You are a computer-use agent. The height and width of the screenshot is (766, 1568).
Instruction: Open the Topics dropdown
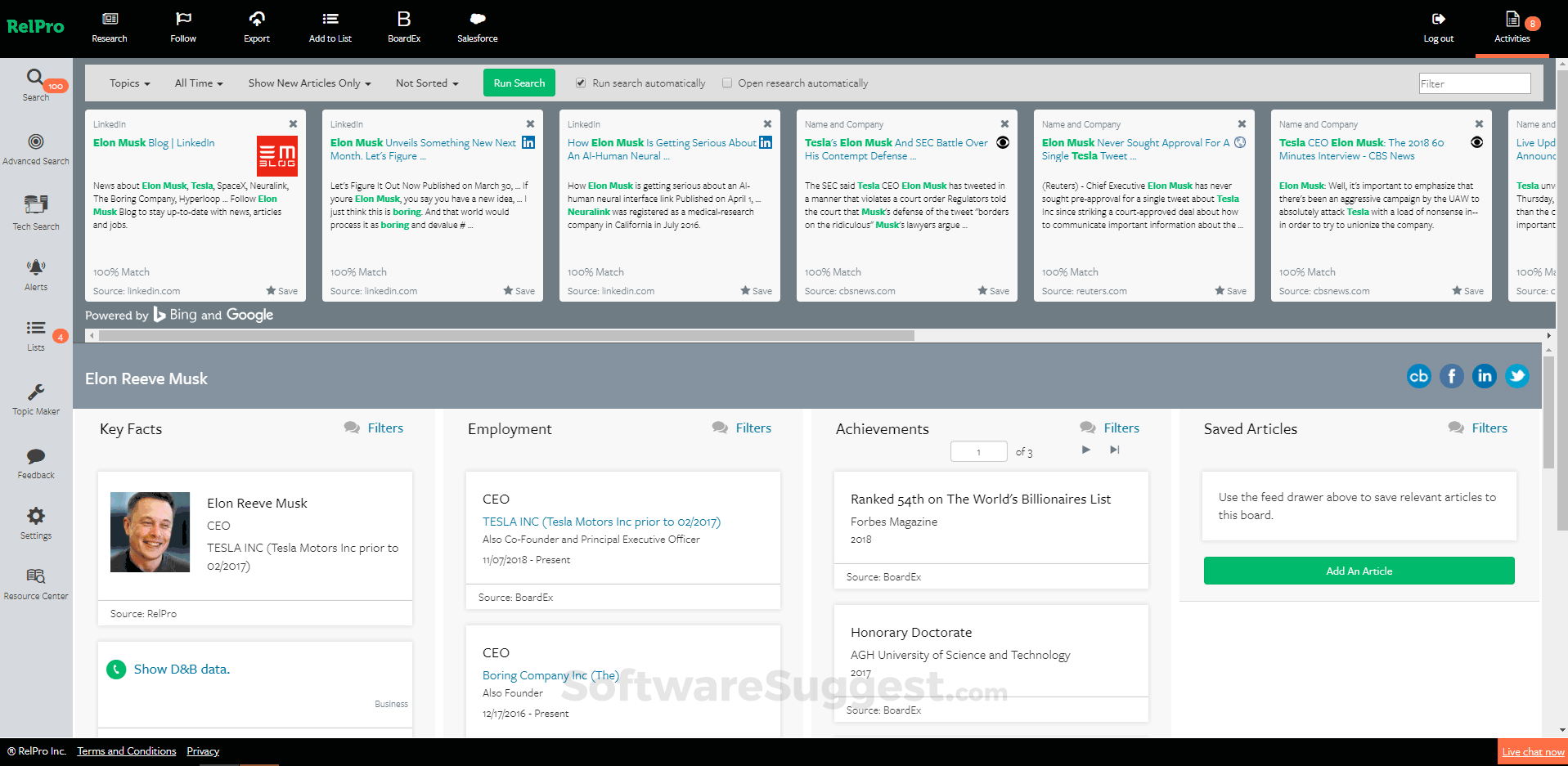coord(128,83)
